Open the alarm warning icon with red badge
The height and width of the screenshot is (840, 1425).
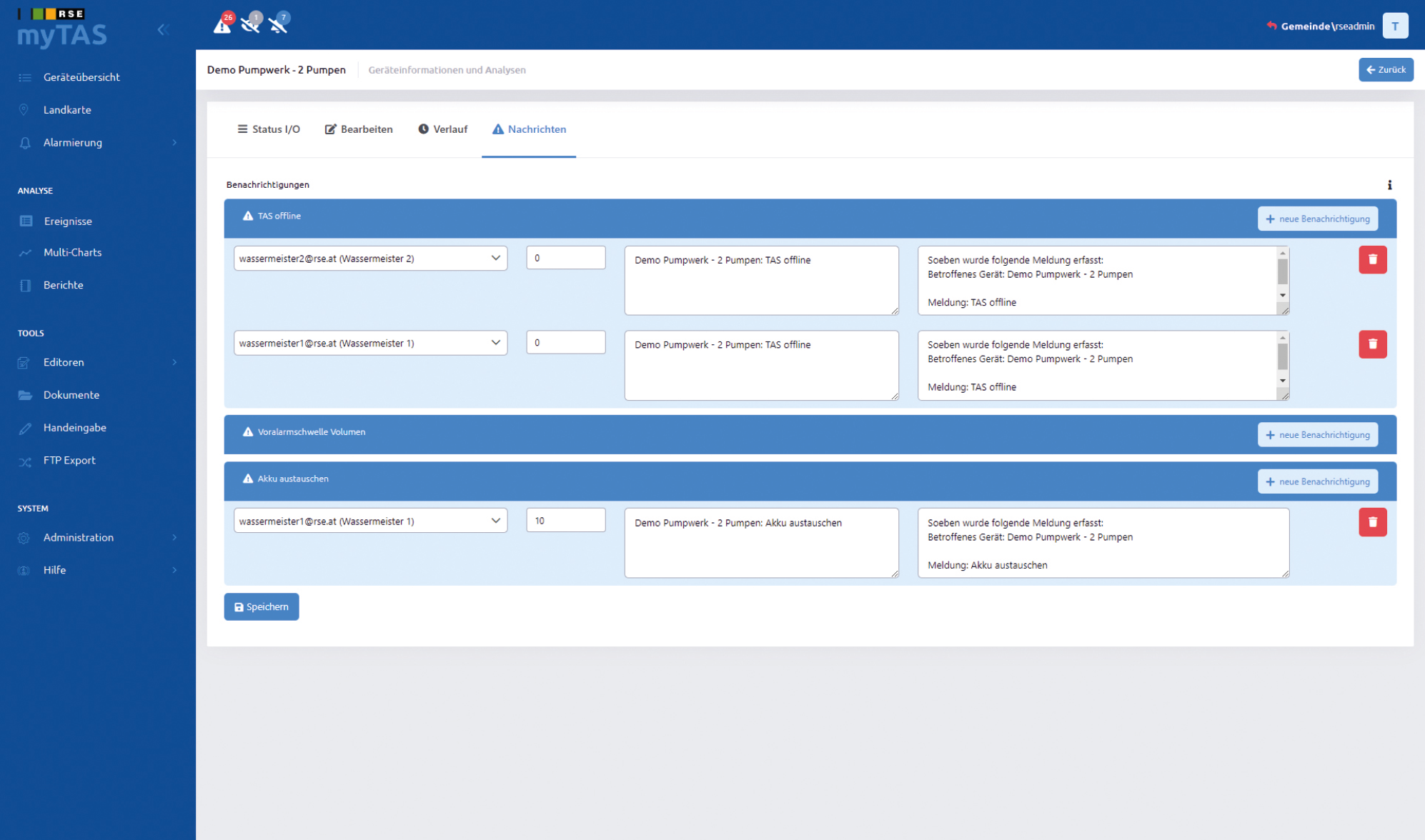[222, 25]
